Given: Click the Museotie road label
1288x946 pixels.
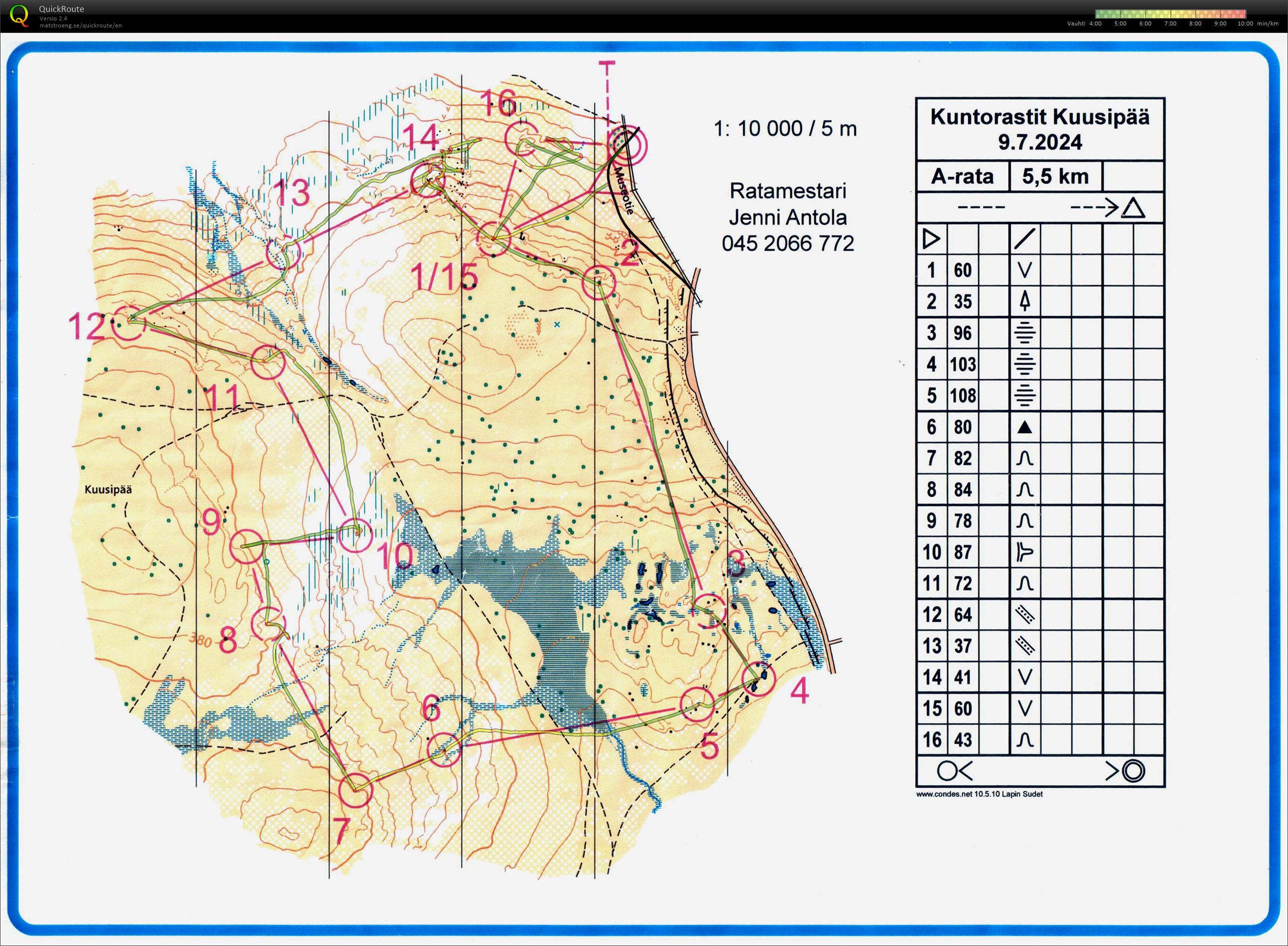Looking at the screenshot, I should [624, 191].
